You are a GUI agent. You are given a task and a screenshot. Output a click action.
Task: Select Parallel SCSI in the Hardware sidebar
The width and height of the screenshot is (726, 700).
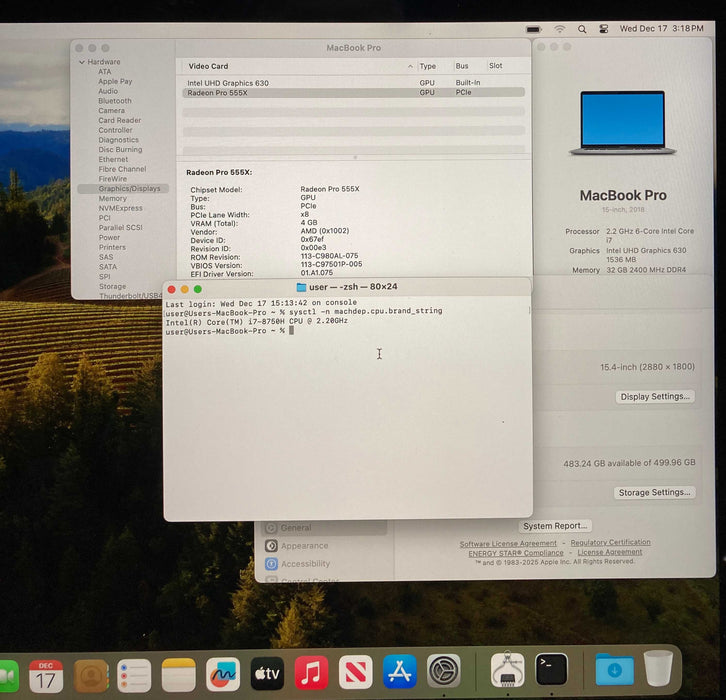click(x=120, y=228)
